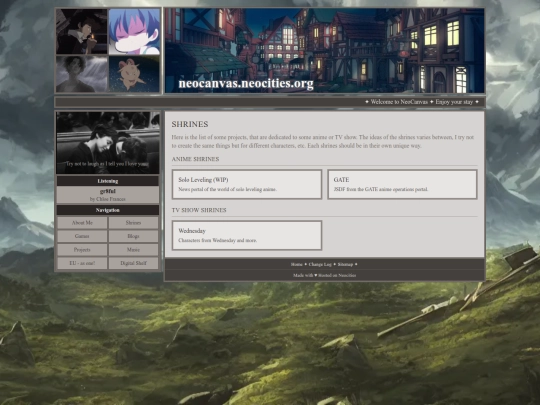The height and width of the screenshot is (405, 540).
Task: Click the Navigation header in sidebar
Action: pyautogui.click(x=108, y=210)
